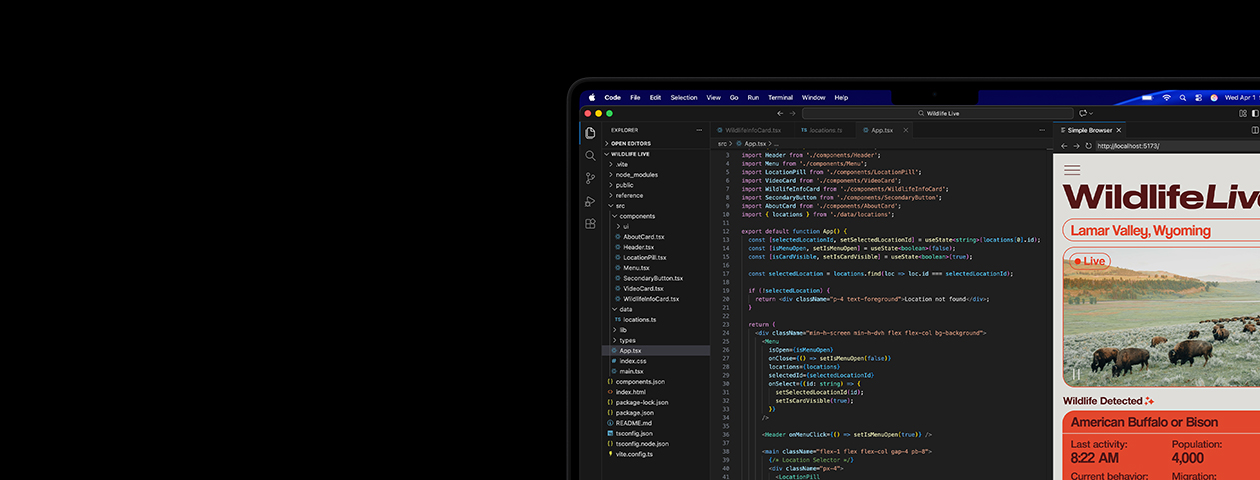The image size is (1260, 480).
Task: Click the Live badge on the video
Action: (1089, 261)
